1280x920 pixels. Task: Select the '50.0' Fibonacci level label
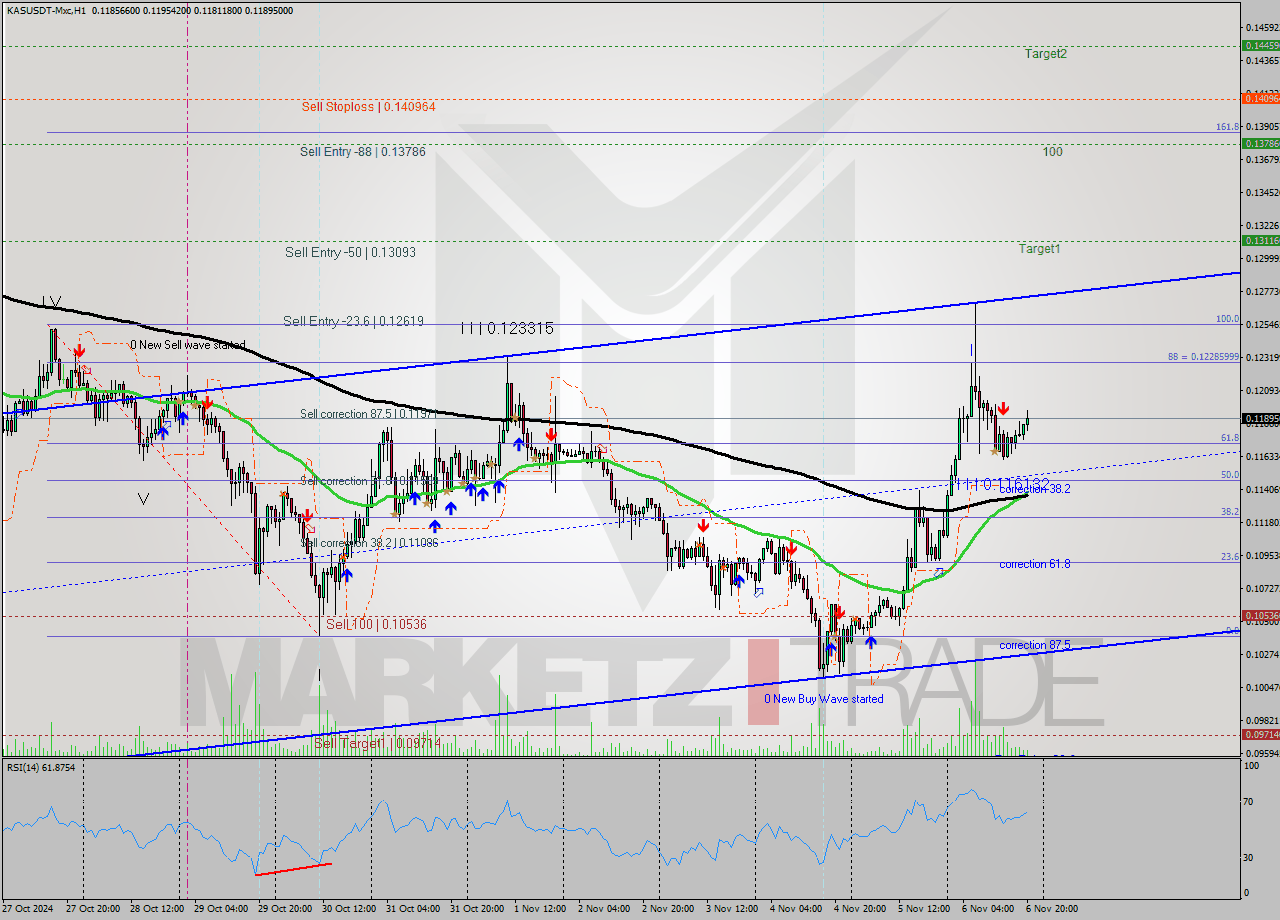tap(1231, 475)
